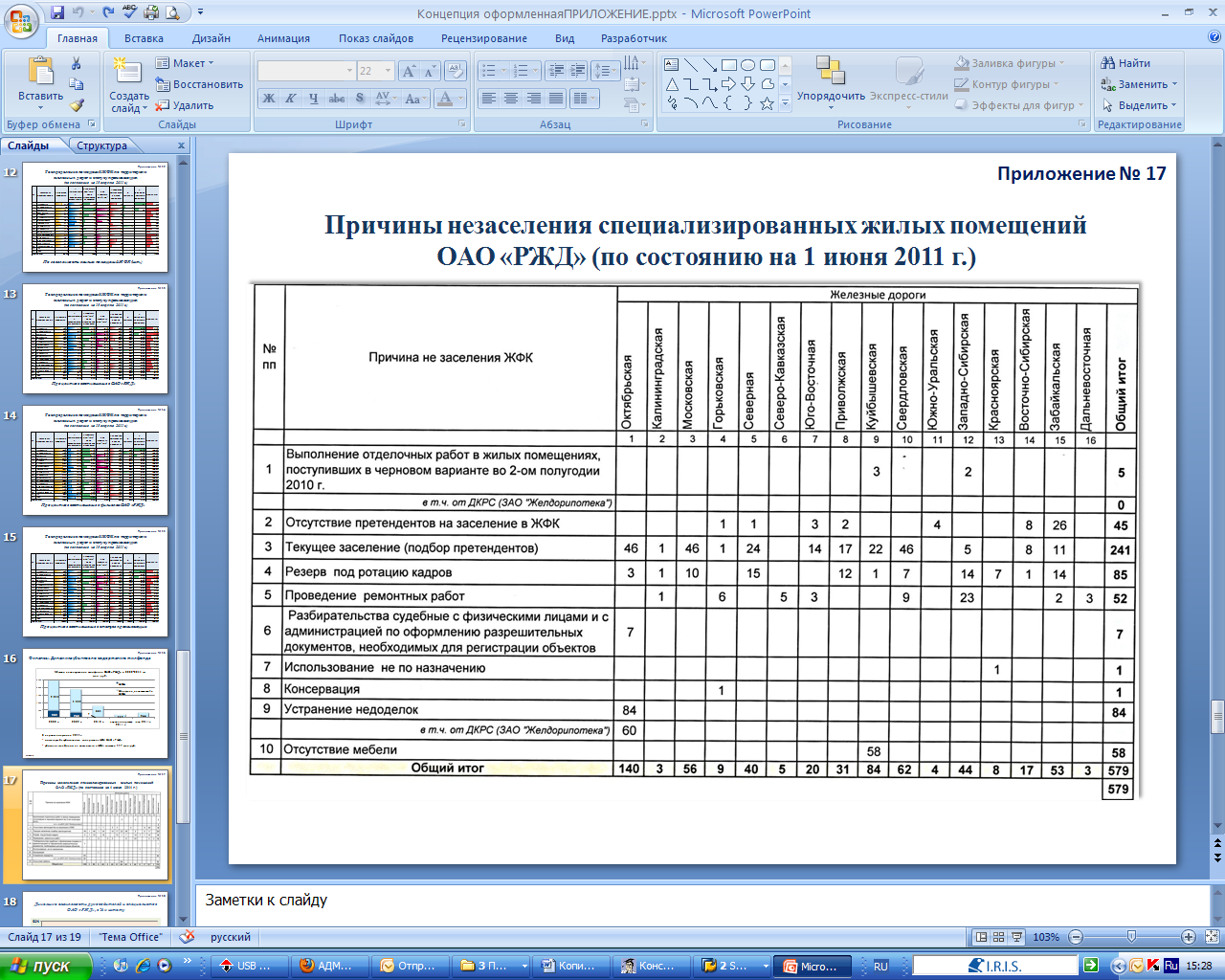Click the font color A swatch
Screen dimensions: 1225x980
tap(445, 99)
